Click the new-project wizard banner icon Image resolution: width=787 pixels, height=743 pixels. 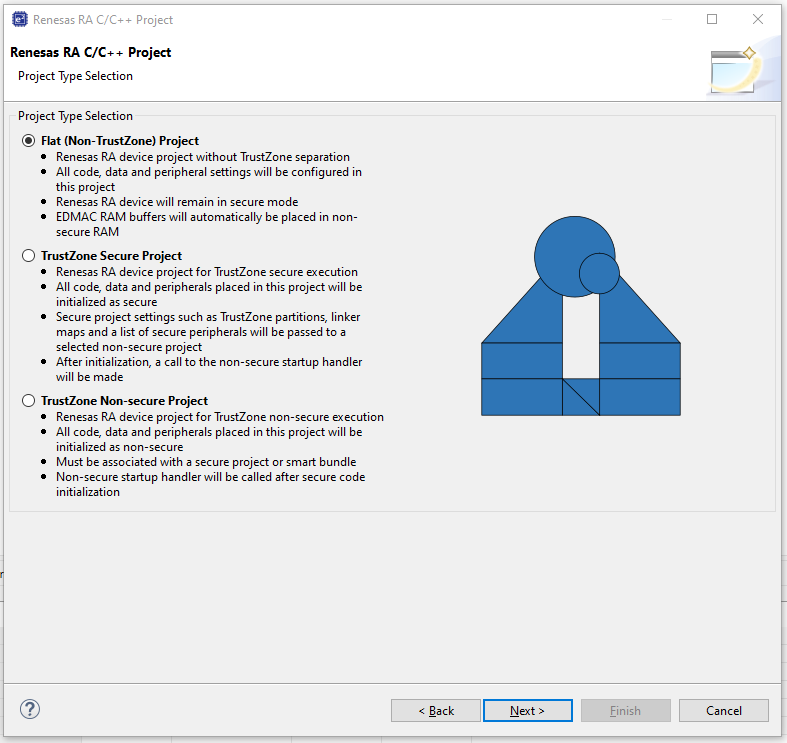tap(734, 70)
